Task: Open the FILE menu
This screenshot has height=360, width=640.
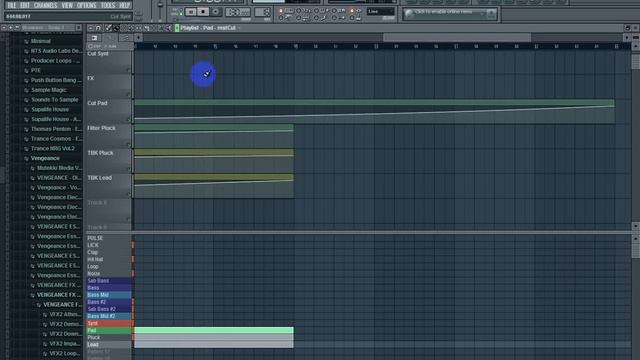Action: tap(11, 5)
